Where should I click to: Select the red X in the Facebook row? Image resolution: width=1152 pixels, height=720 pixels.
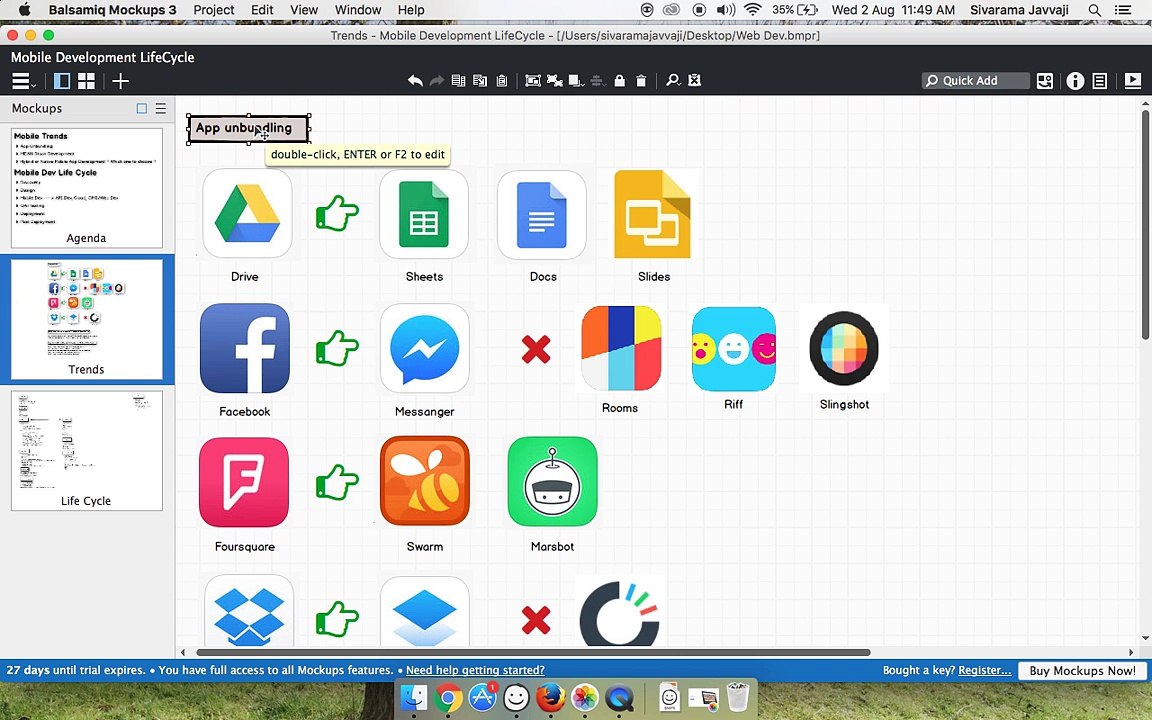click(x=536, y=349)
